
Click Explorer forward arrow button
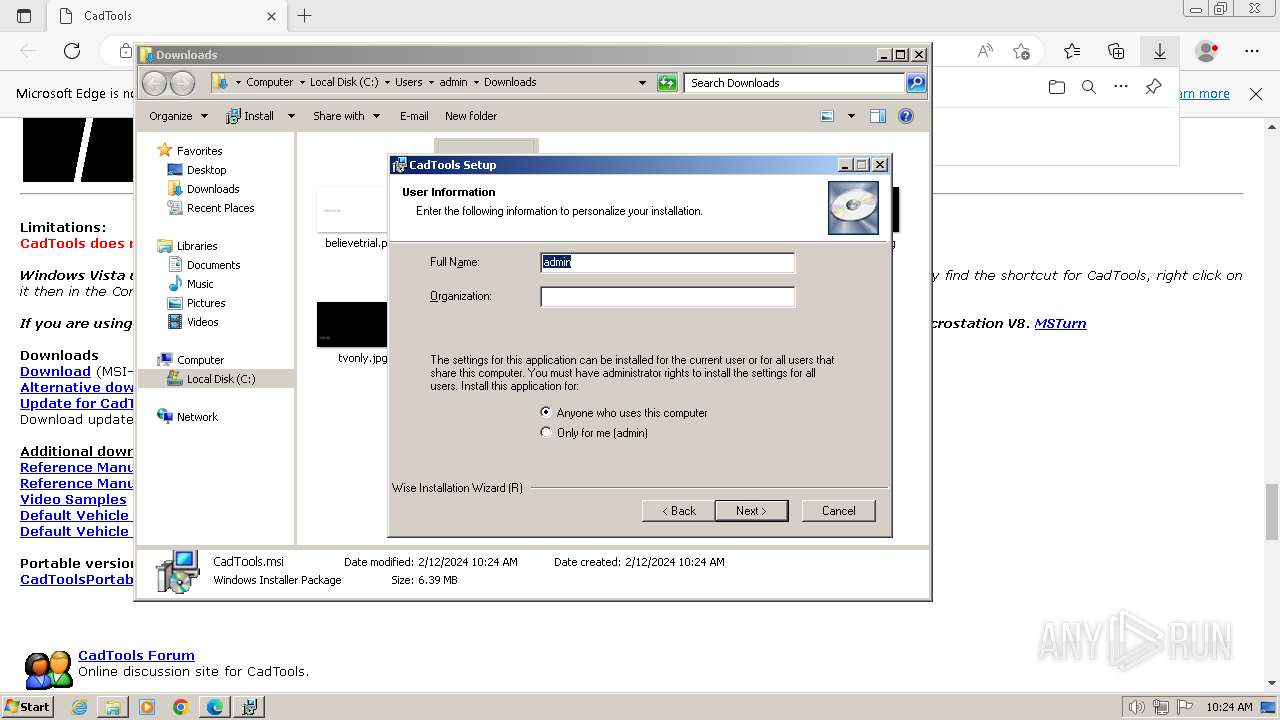[183, 83]
